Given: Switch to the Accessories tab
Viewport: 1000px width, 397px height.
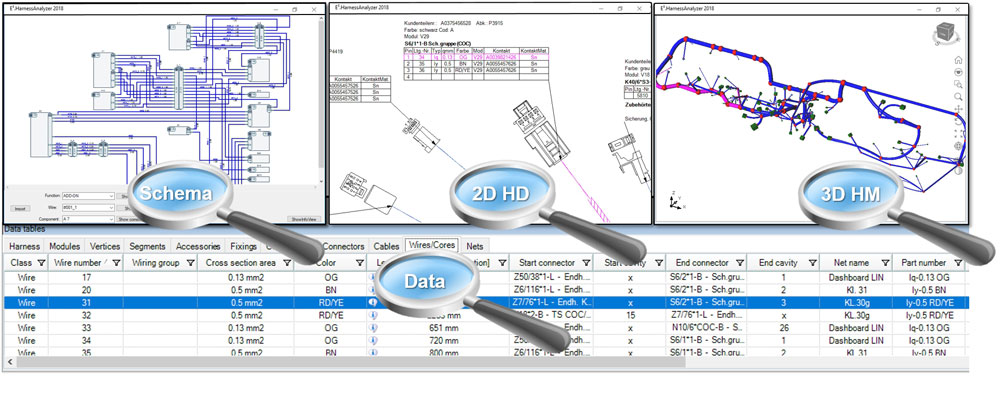Looking at the screenshot, I should click(198, 246).
